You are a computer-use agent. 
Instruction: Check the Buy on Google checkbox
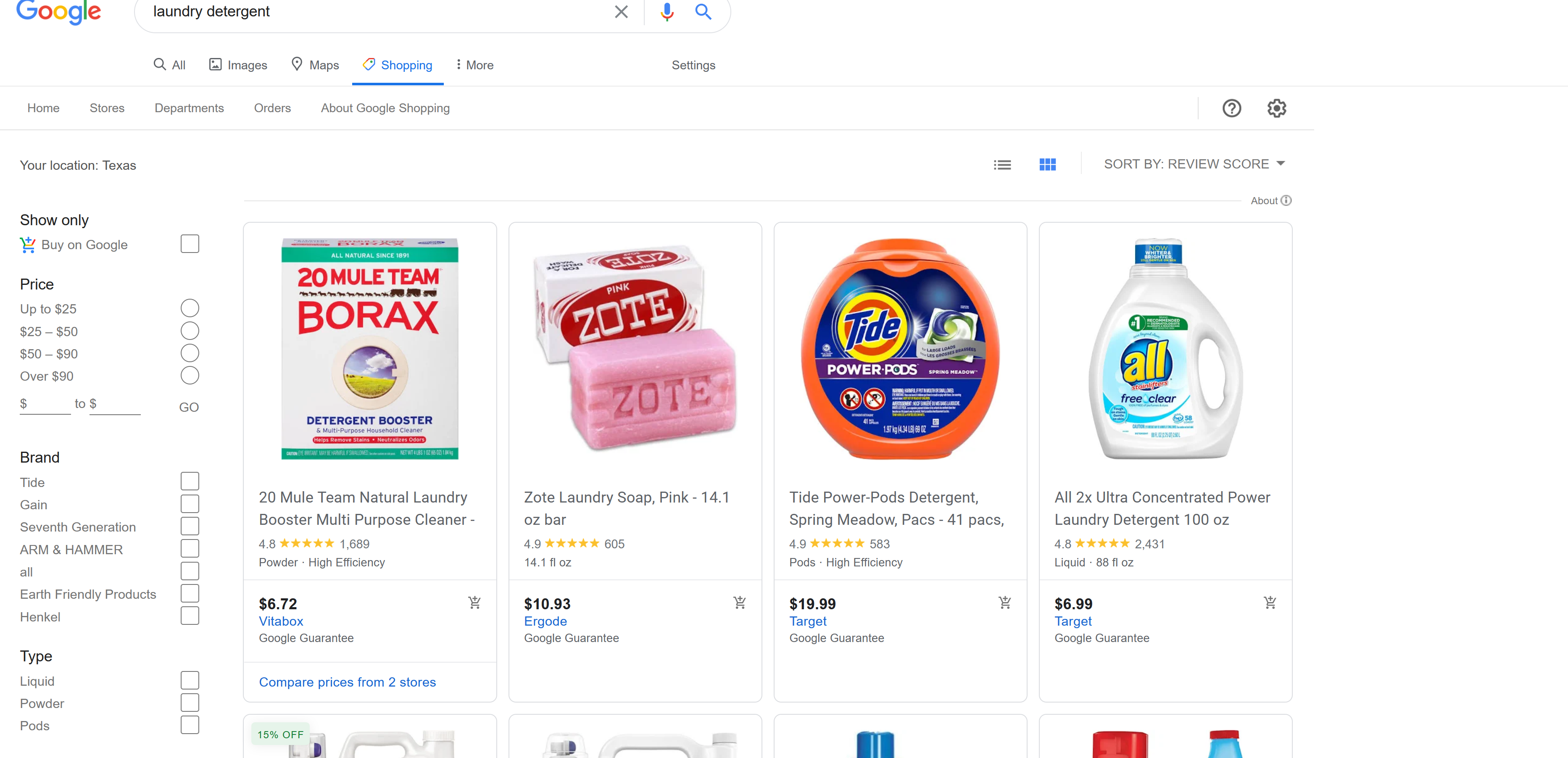(190, 244)
